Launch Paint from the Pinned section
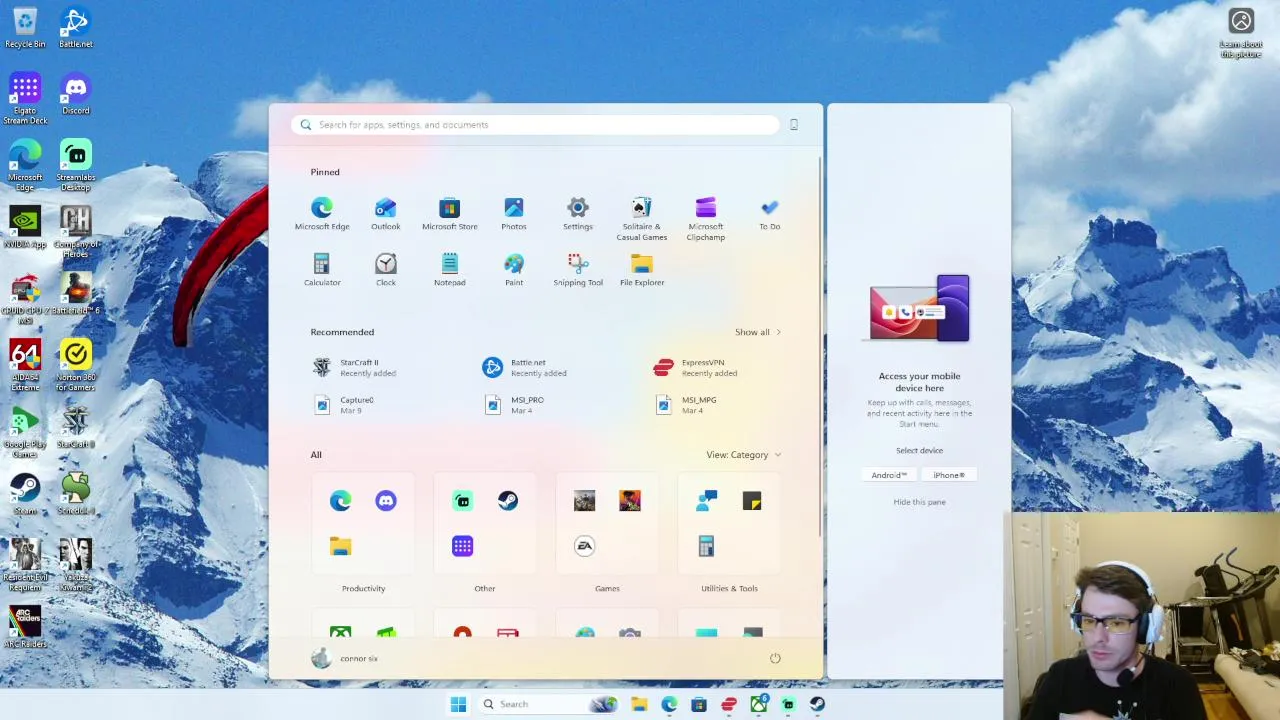Image resolution: width=1280 pixels, height=720 pixels. click(514, 270)
